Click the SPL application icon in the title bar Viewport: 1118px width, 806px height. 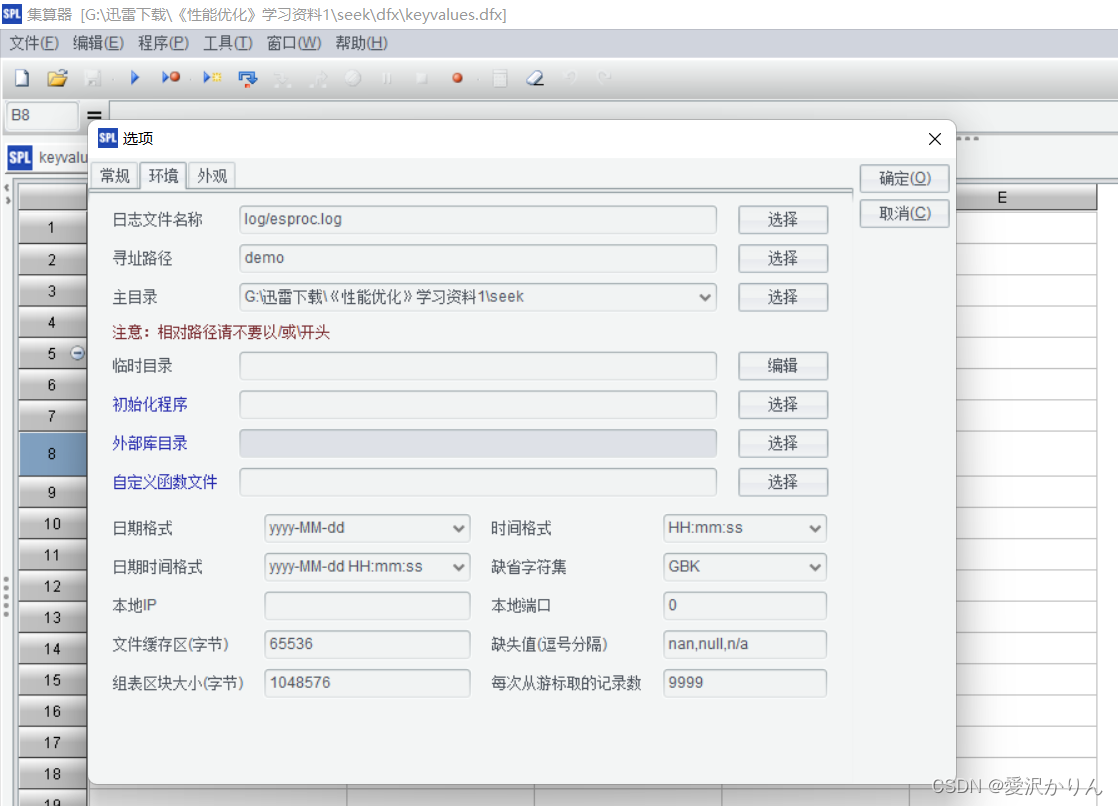point(12,14)
